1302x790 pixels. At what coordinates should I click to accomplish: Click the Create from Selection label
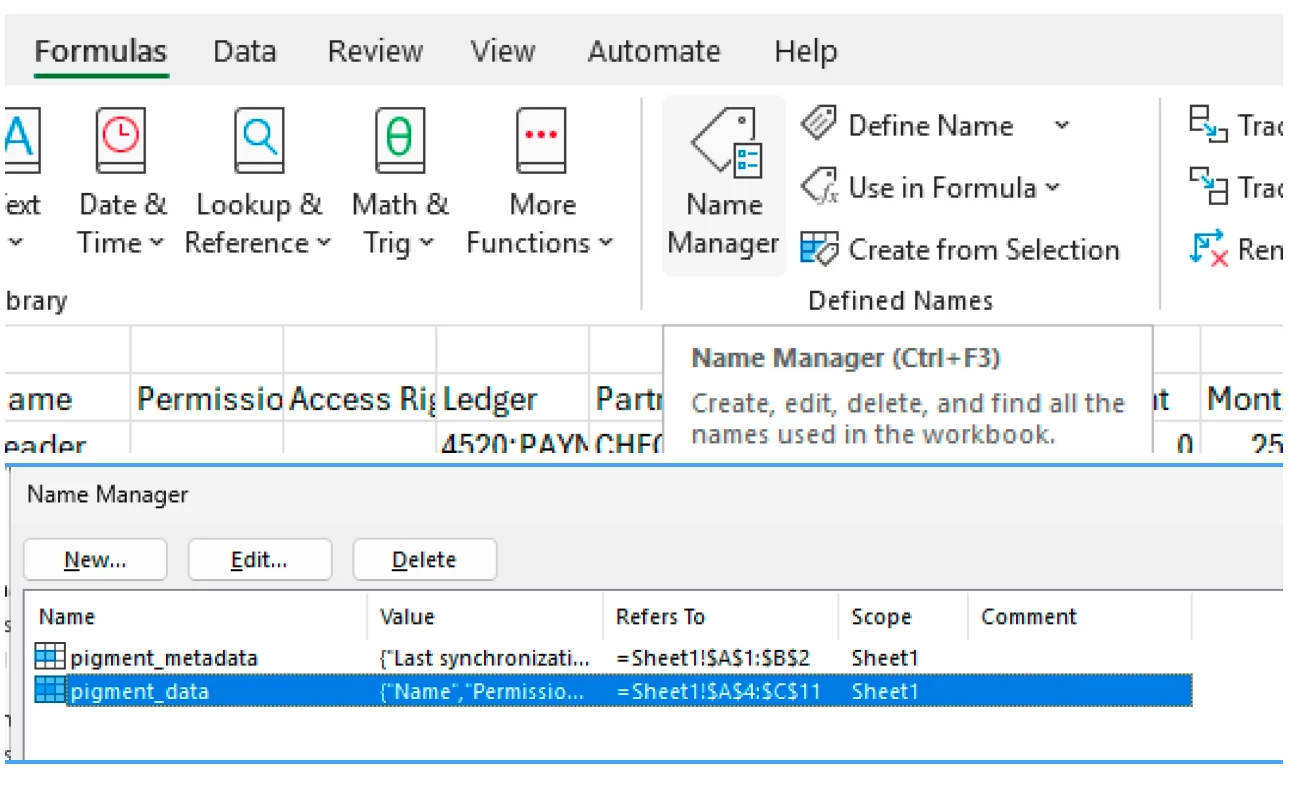pyautogui.click(x=984, y=250)
